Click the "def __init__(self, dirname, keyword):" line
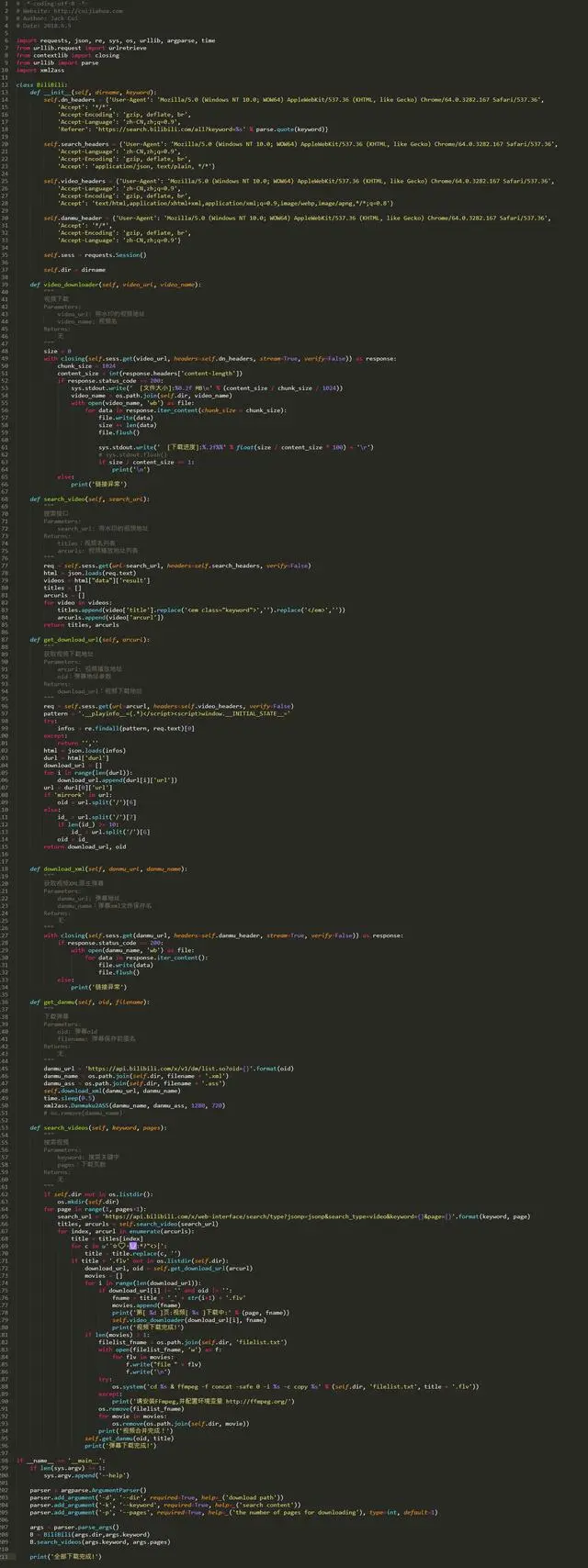The image size is (588, 1568). [x=93, y=92]
